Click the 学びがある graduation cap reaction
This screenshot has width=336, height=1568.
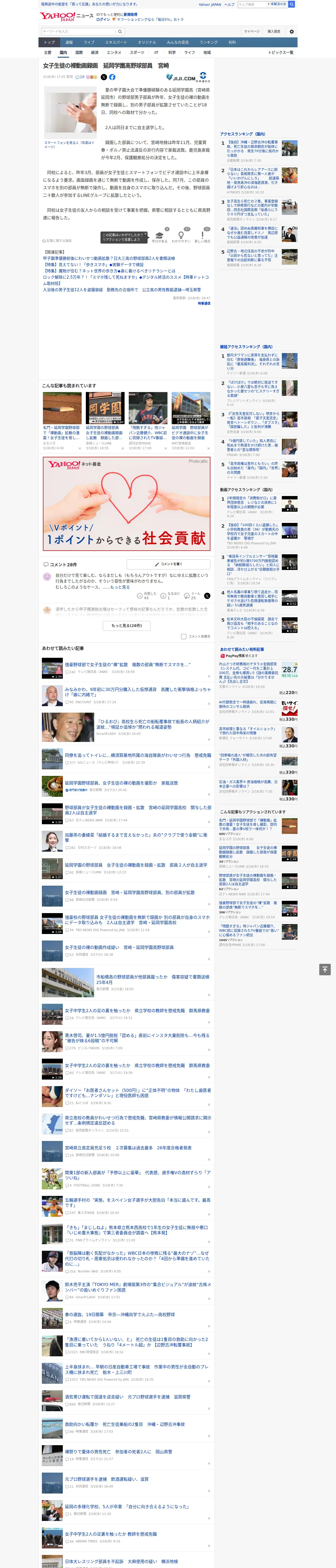[x=159, y=236]
